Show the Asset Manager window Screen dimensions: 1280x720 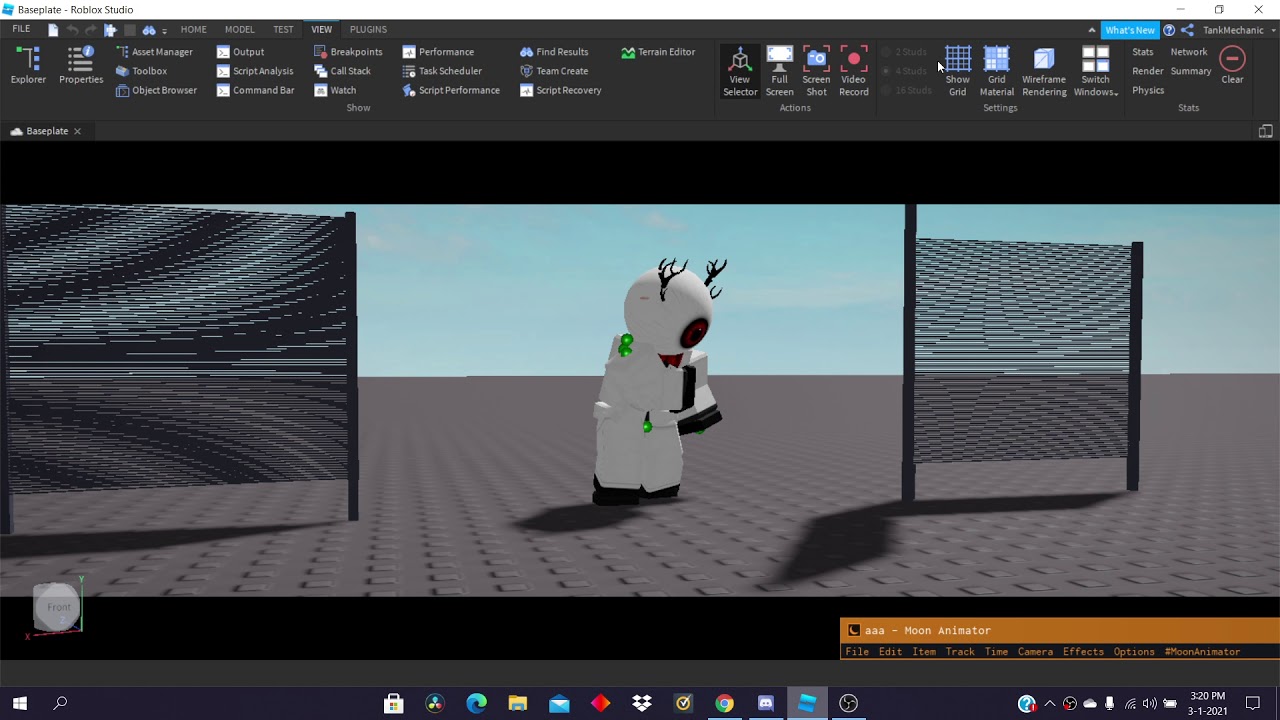pos(154,52)
